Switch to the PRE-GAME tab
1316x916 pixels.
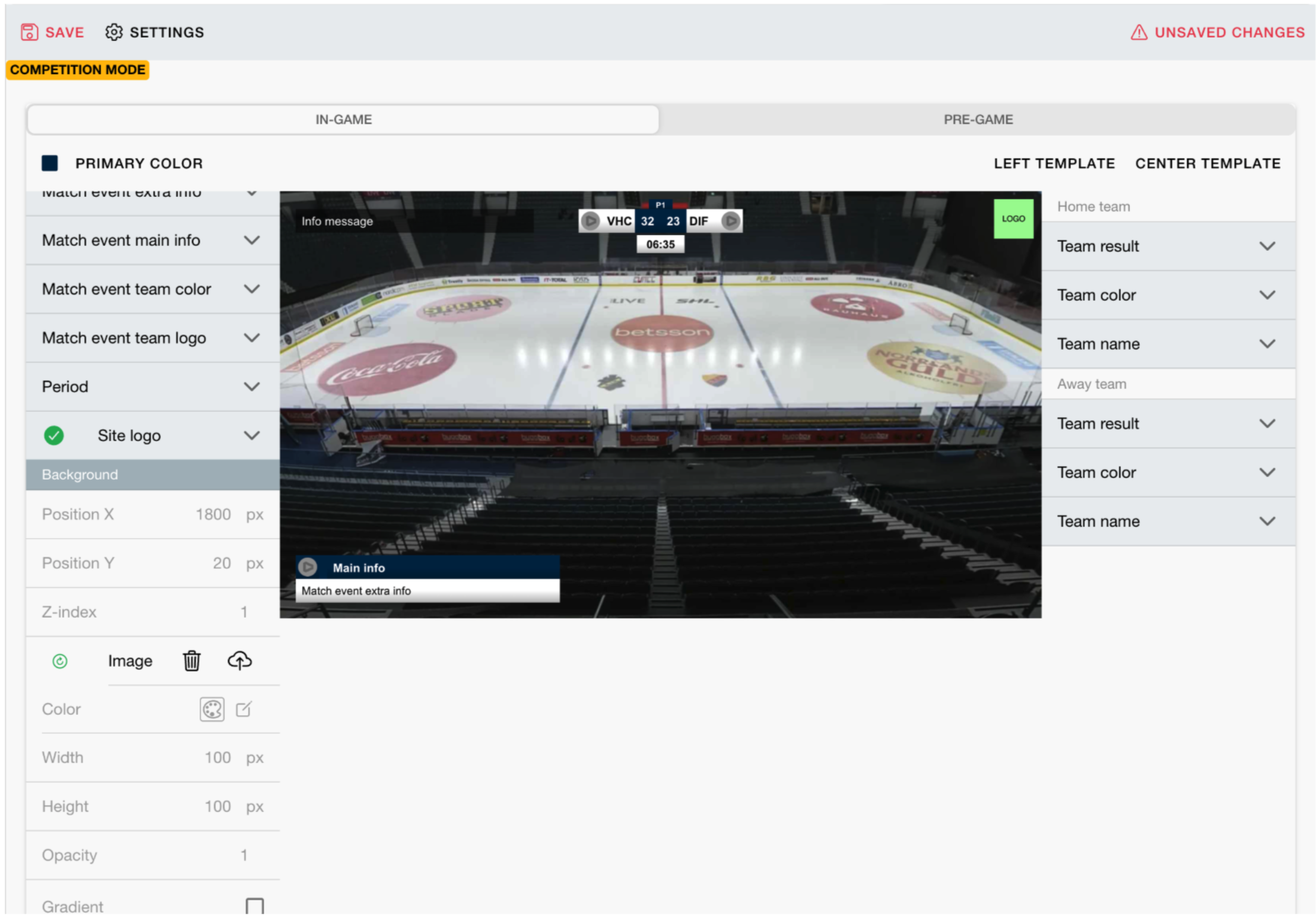click(x=978, y=119)
